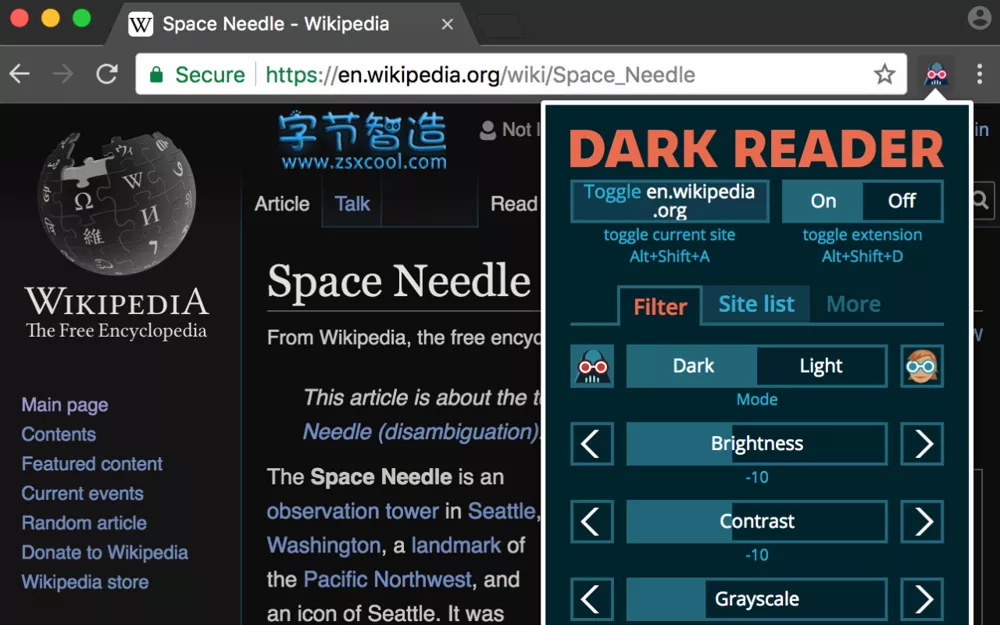Follow the Pacific Northwest link
This screenshot has width=1000, height=625.
pyautogui.click(x=387, y=579)
